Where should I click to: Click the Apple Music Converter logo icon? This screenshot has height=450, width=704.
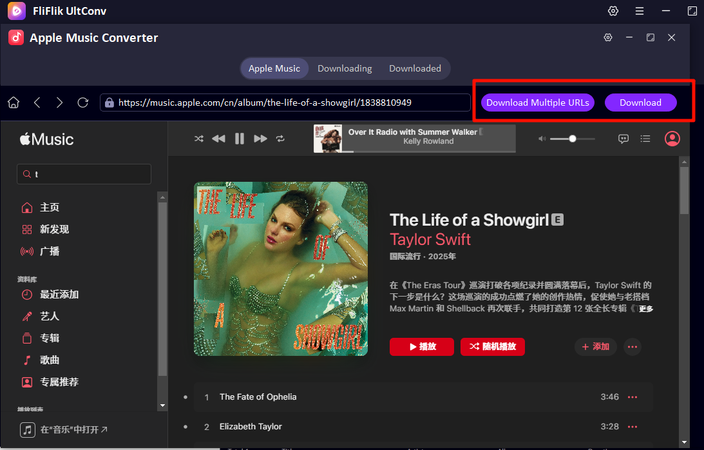[x=16, y=38]
